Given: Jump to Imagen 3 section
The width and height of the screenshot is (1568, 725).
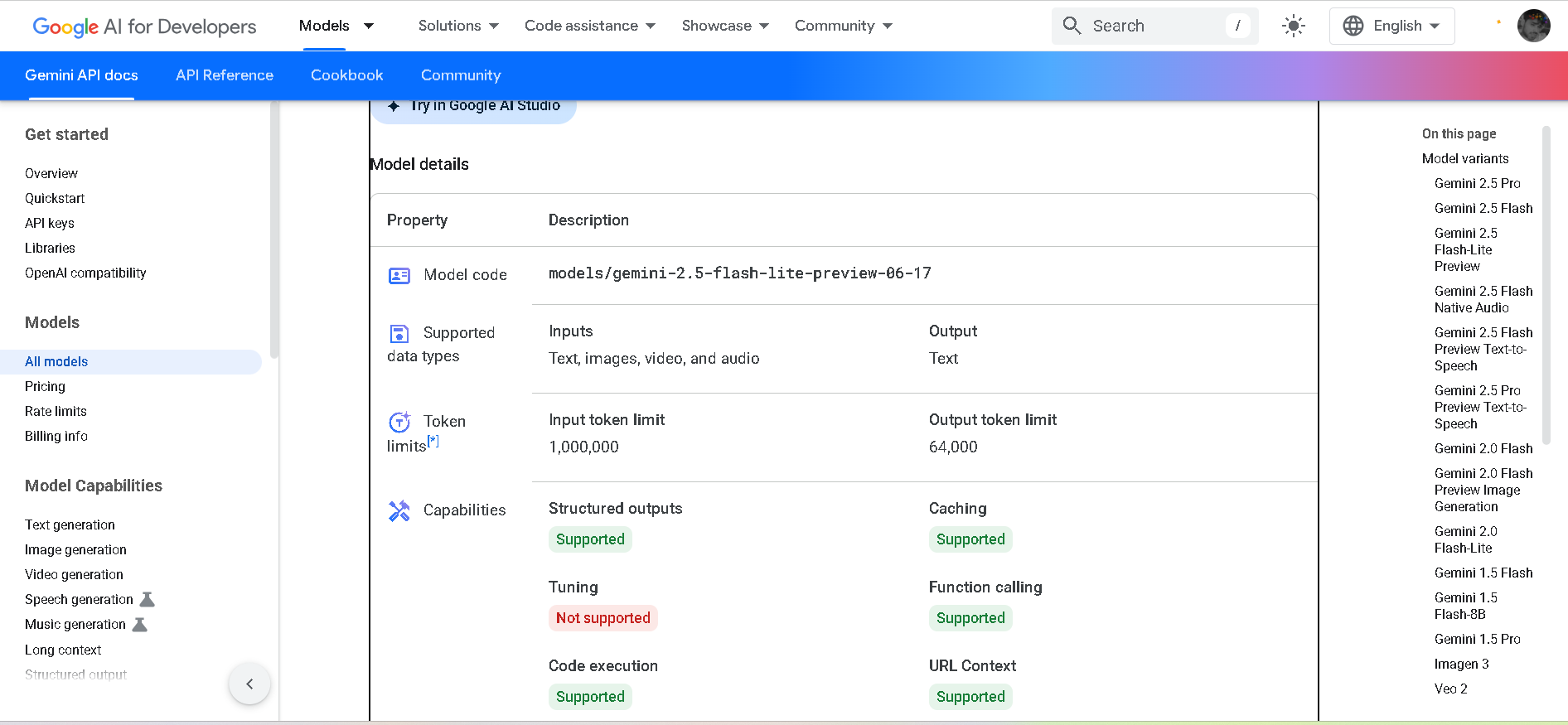Looking at the screenshot, I should click(1462, 664).
